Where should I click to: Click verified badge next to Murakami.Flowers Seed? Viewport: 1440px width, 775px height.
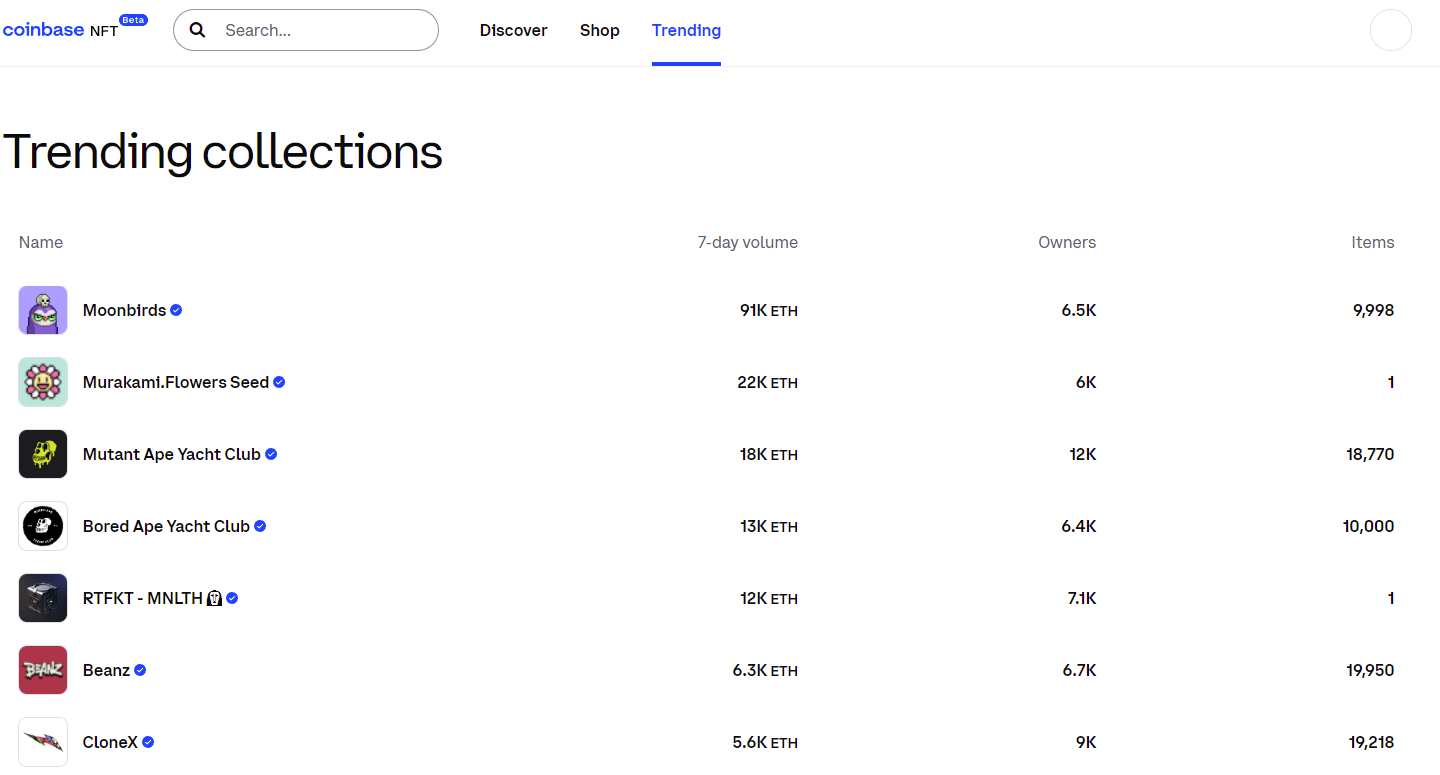pyautogui.click(x=279, y=382)
